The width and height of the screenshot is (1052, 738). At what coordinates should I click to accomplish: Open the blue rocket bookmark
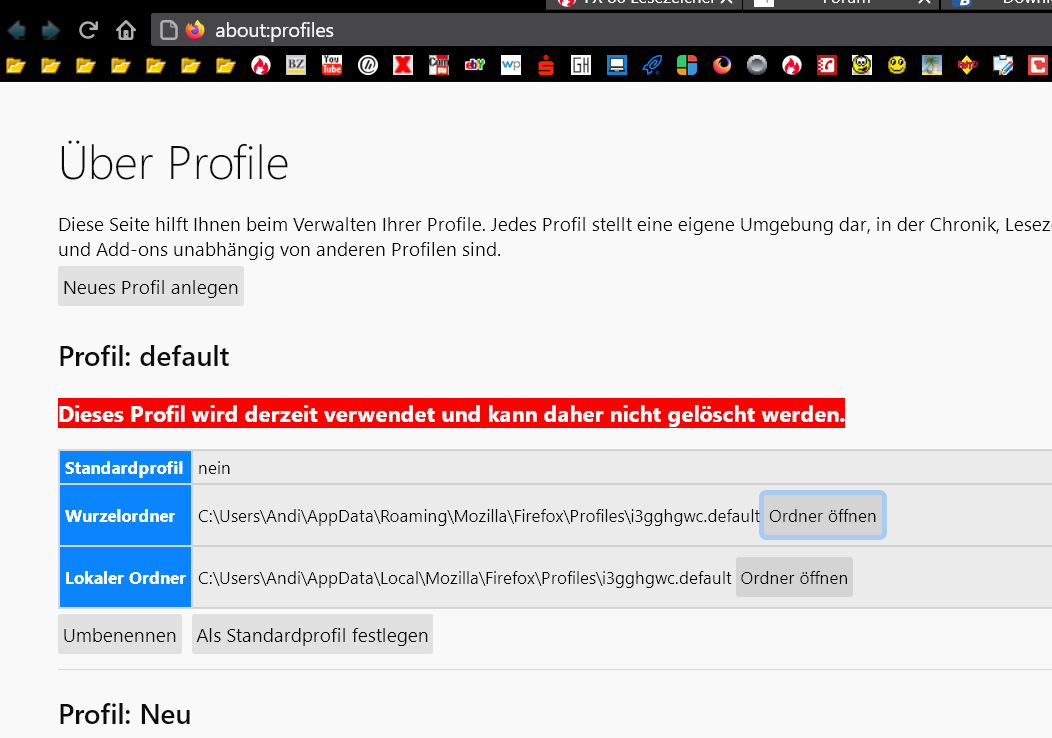[x=652, y=66]
